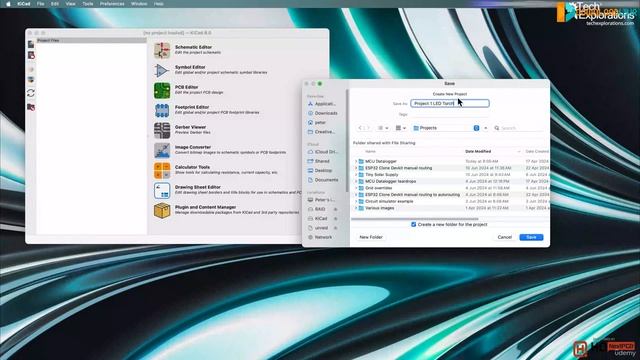Click the Refresh icon in KiCad's left toolbar
The width and height of the screenshot is (640, 360).
(x=31, y=93)
